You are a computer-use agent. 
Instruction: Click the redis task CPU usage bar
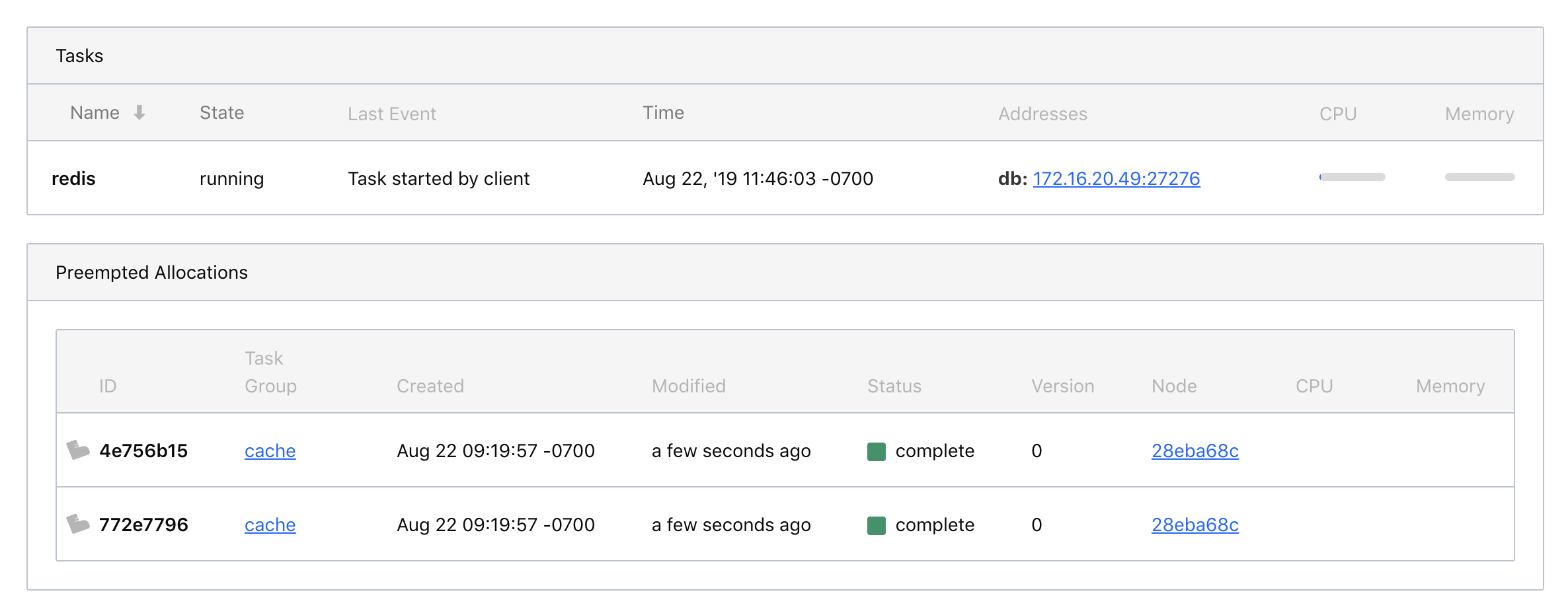click(1352, 177)
